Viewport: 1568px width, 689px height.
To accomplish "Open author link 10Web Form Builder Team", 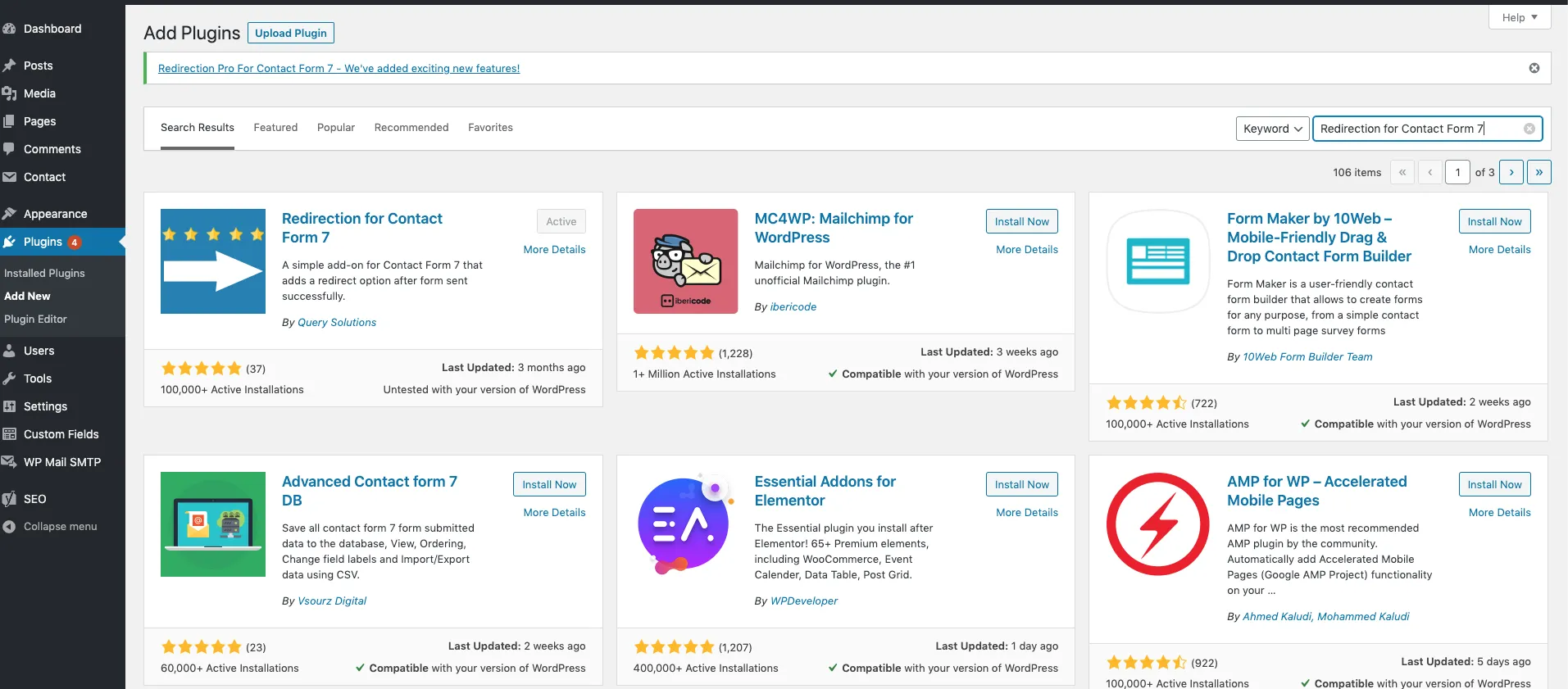I will 1307,357.
